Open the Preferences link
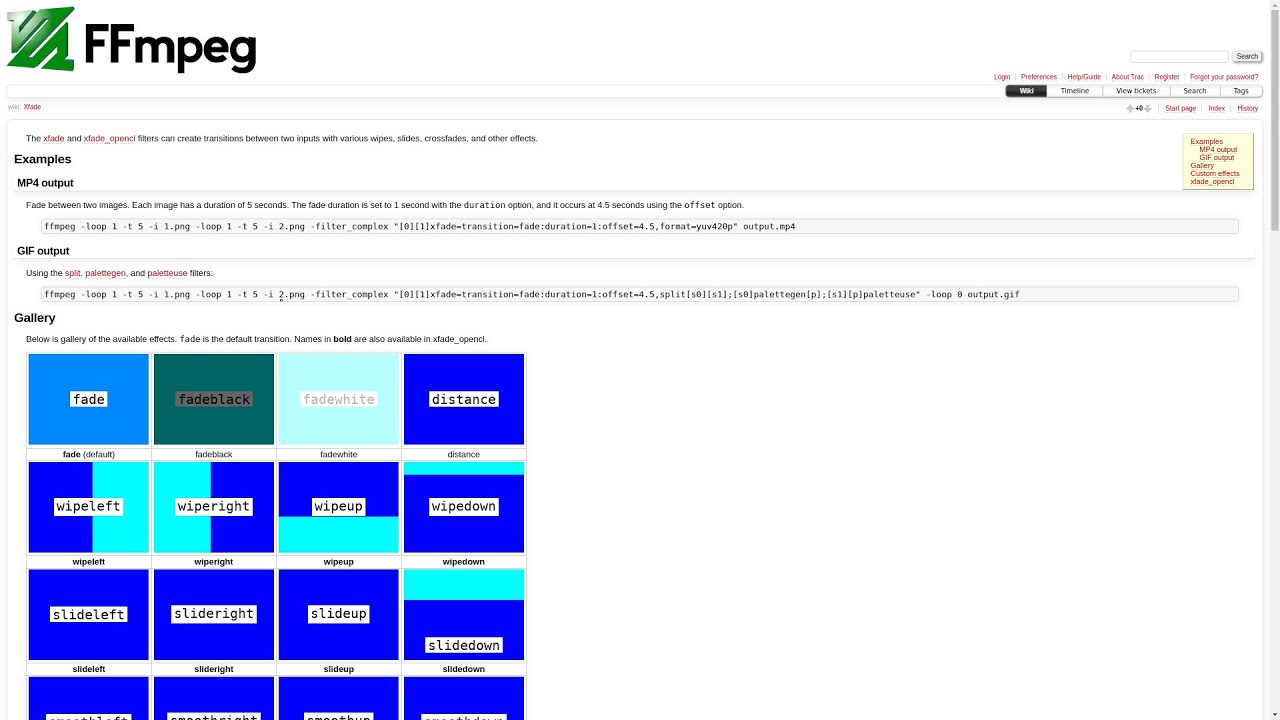The width and height of the screenshot is (1280, 720). pyautogui.click(x=1039, y=77)
